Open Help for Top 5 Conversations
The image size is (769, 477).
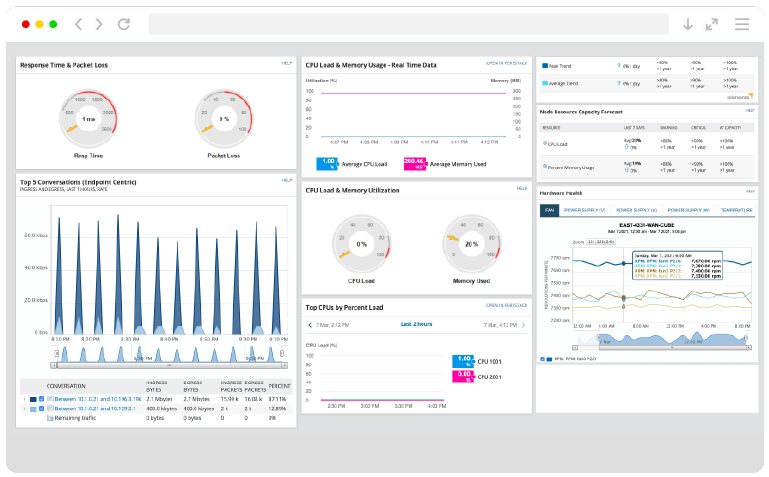pos(287,180)
